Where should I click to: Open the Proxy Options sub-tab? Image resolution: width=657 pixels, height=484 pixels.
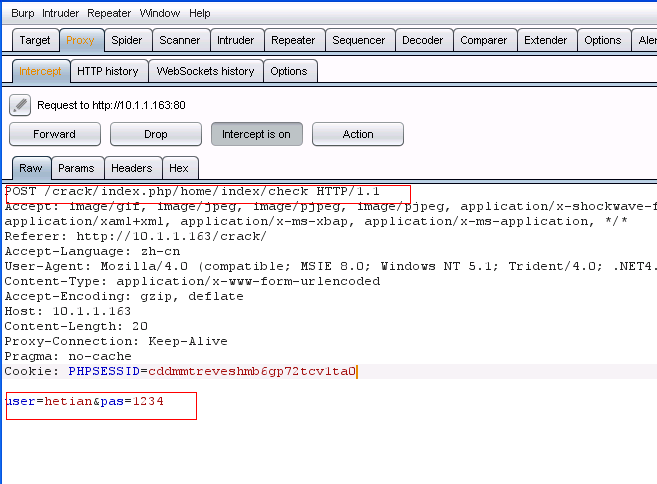click(289, 71)
